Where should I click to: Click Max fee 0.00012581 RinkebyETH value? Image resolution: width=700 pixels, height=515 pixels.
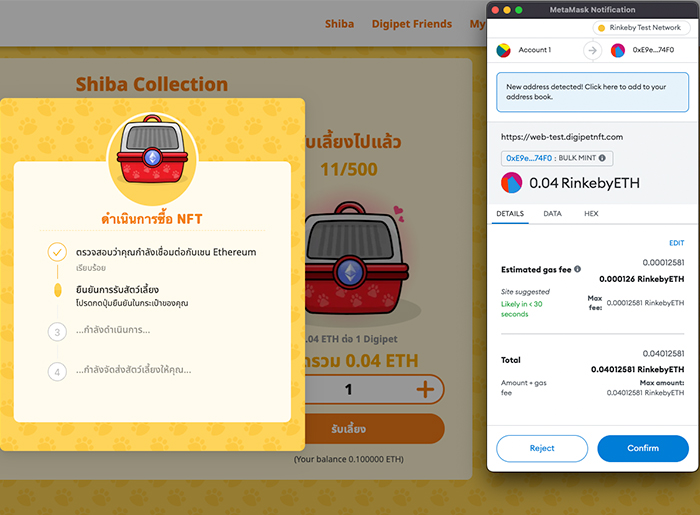[x=645, y=303]
